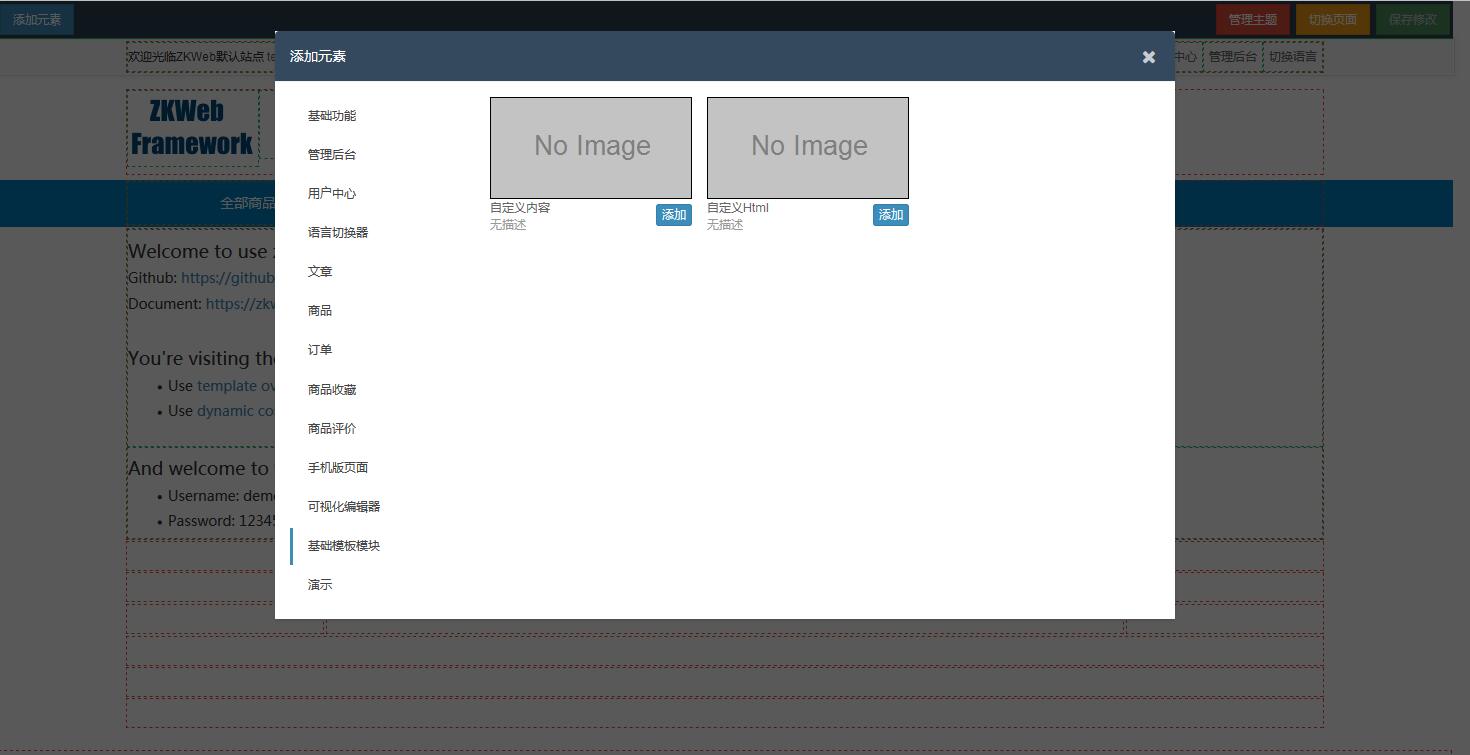Open the 商品收藏 category

tap(332, 390)
